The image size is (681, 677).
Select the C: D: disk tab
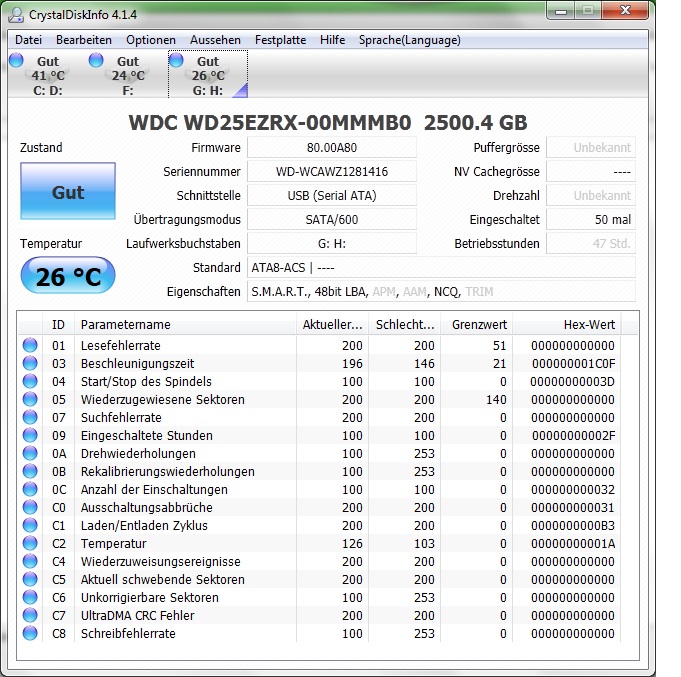click(48, 75)
